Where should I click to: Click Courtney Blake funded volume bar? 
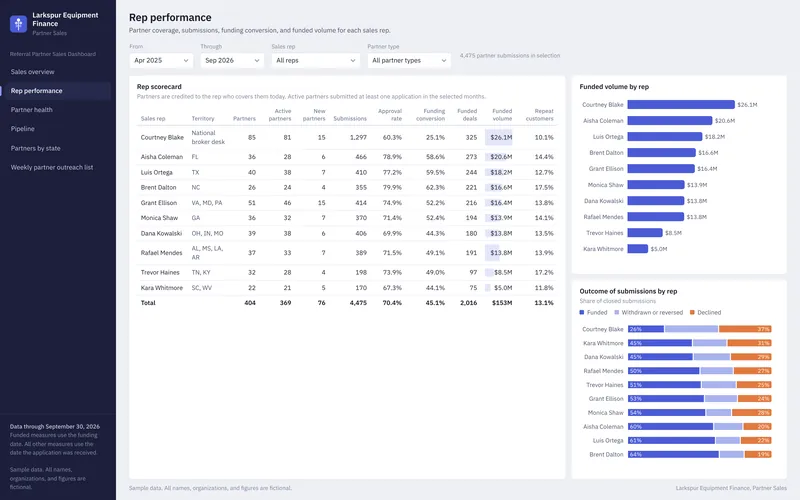681,105
